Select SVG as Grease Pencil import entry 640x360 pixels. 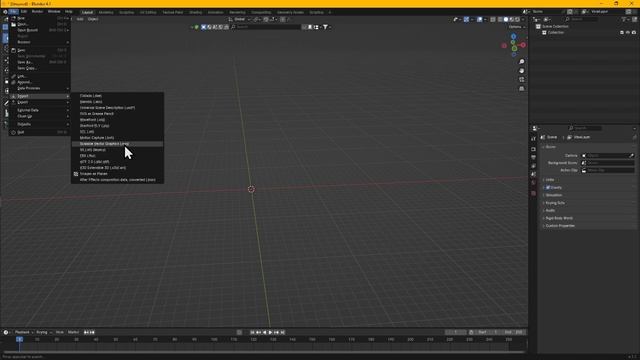coord(118,113)
